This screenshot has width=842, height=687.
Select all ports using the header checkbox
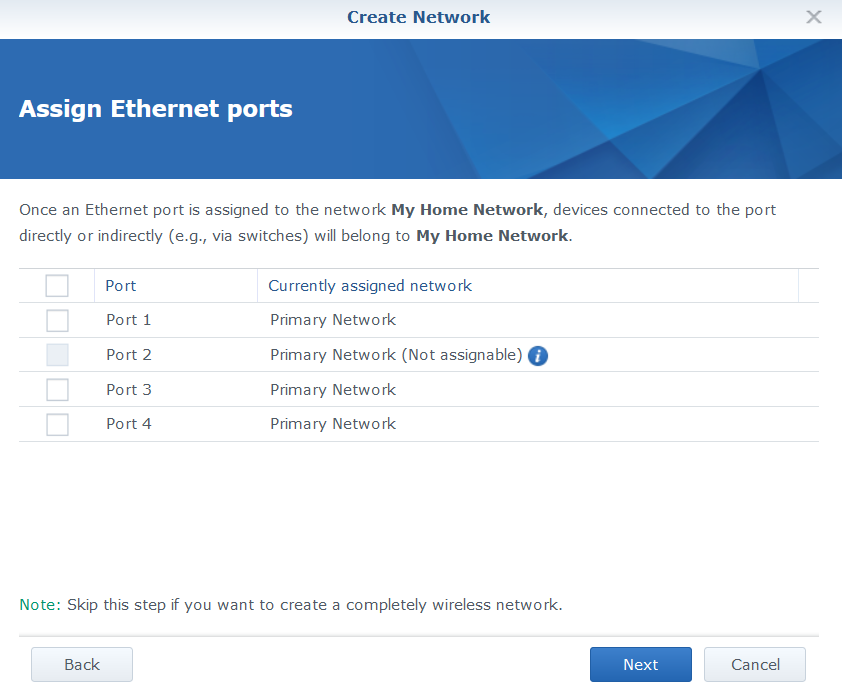pos(57,285)
